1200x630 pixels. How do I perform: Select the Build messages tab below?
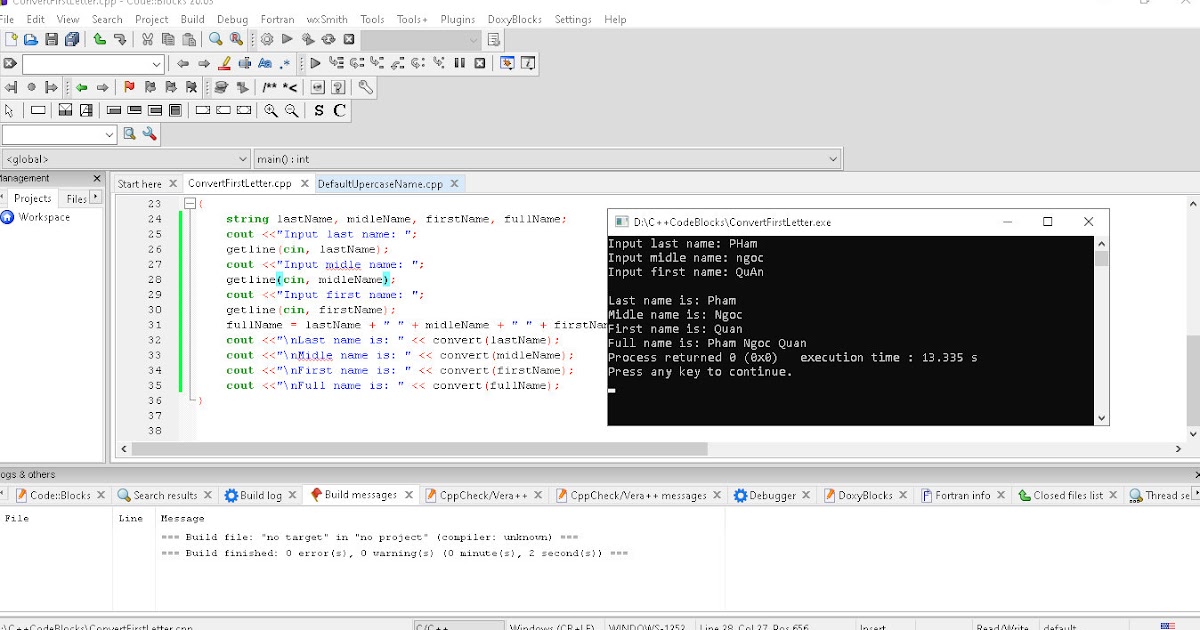tap(360, 494)
